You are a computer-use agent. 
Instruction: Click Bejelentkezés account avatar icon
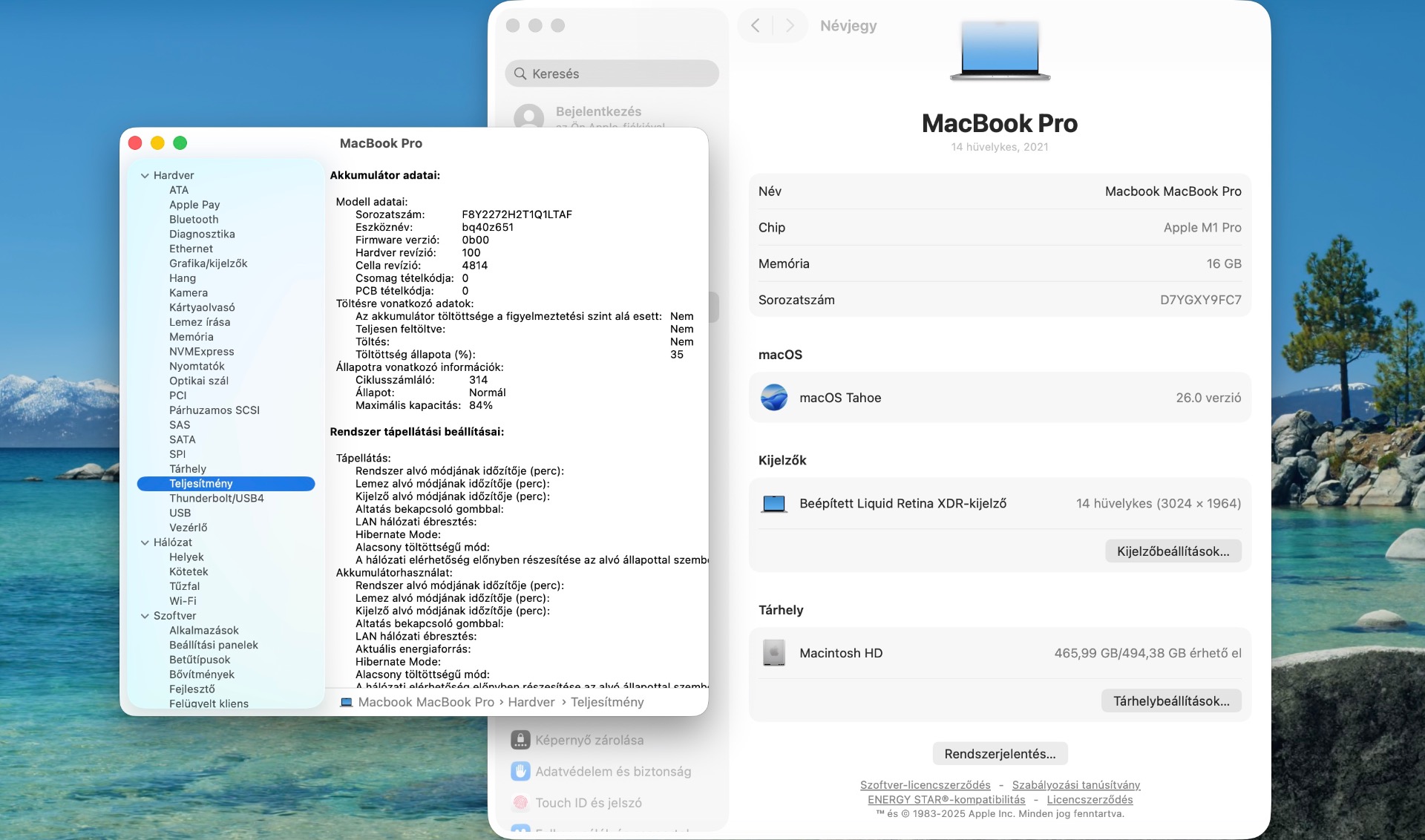(x=529, y=116)
